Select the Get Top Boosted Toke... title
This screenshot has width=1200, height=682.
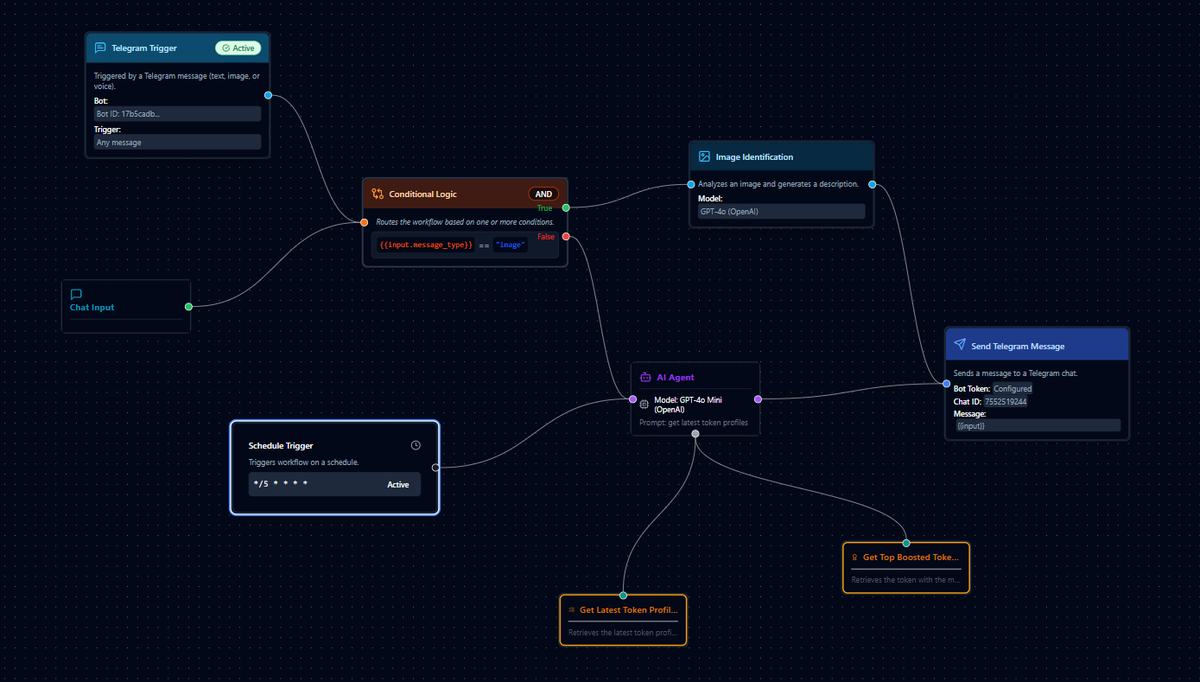[912, 557]
